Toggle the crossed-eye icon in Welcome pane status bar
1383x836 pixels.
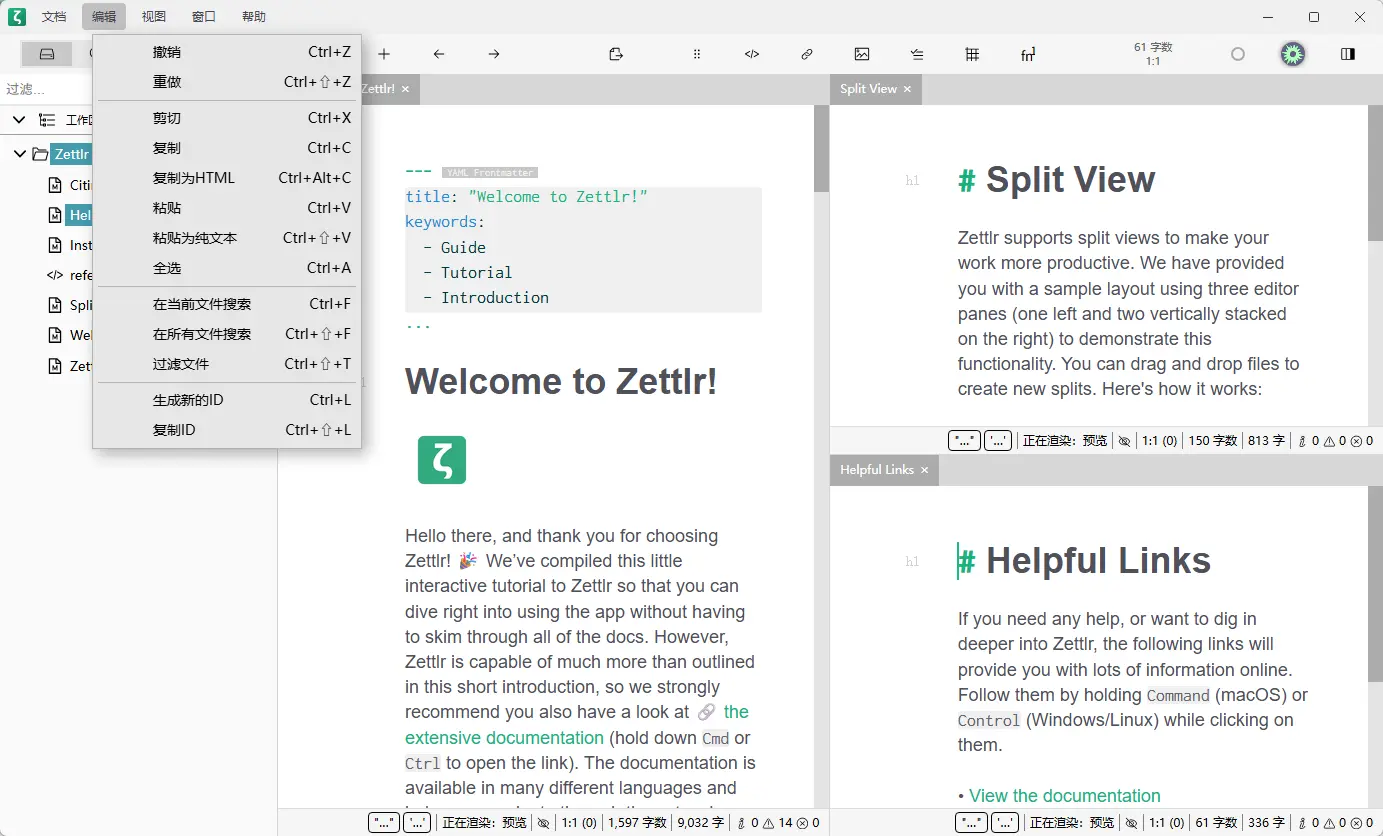[543, 823]
